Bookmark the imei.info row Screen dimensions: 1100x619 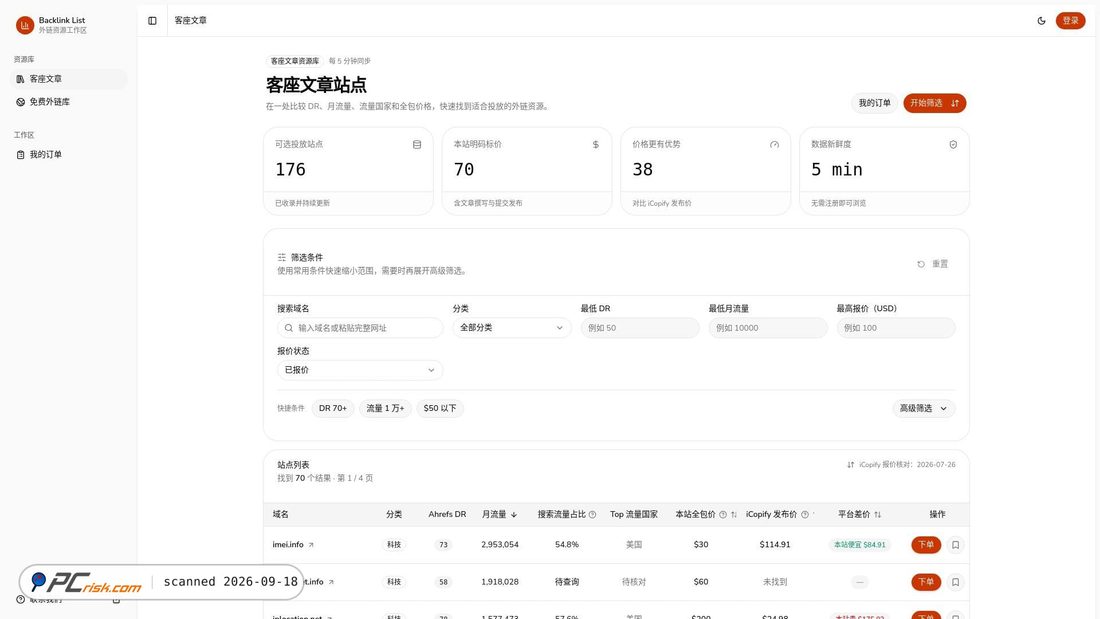(x=955, y=545)
